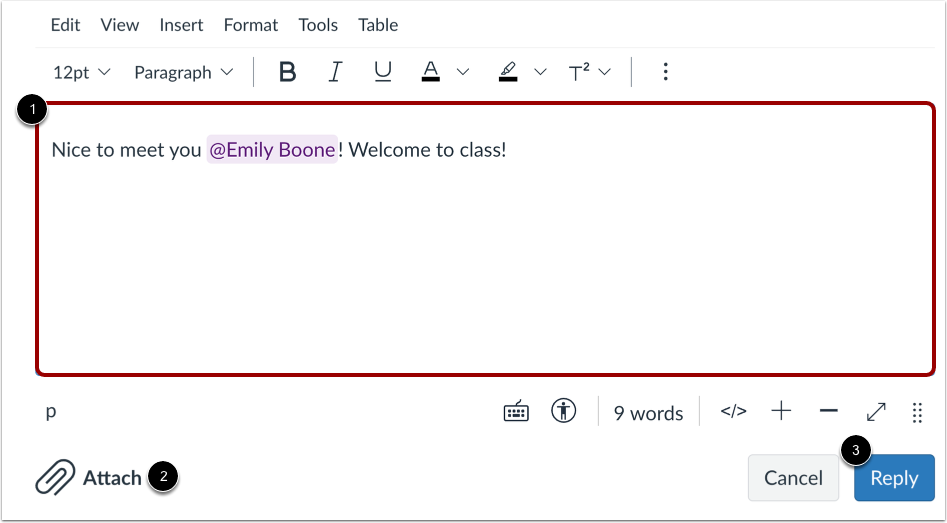Toggle underline formatting
The height and width of the screenshot is (523, 947).
coord(383,72)
